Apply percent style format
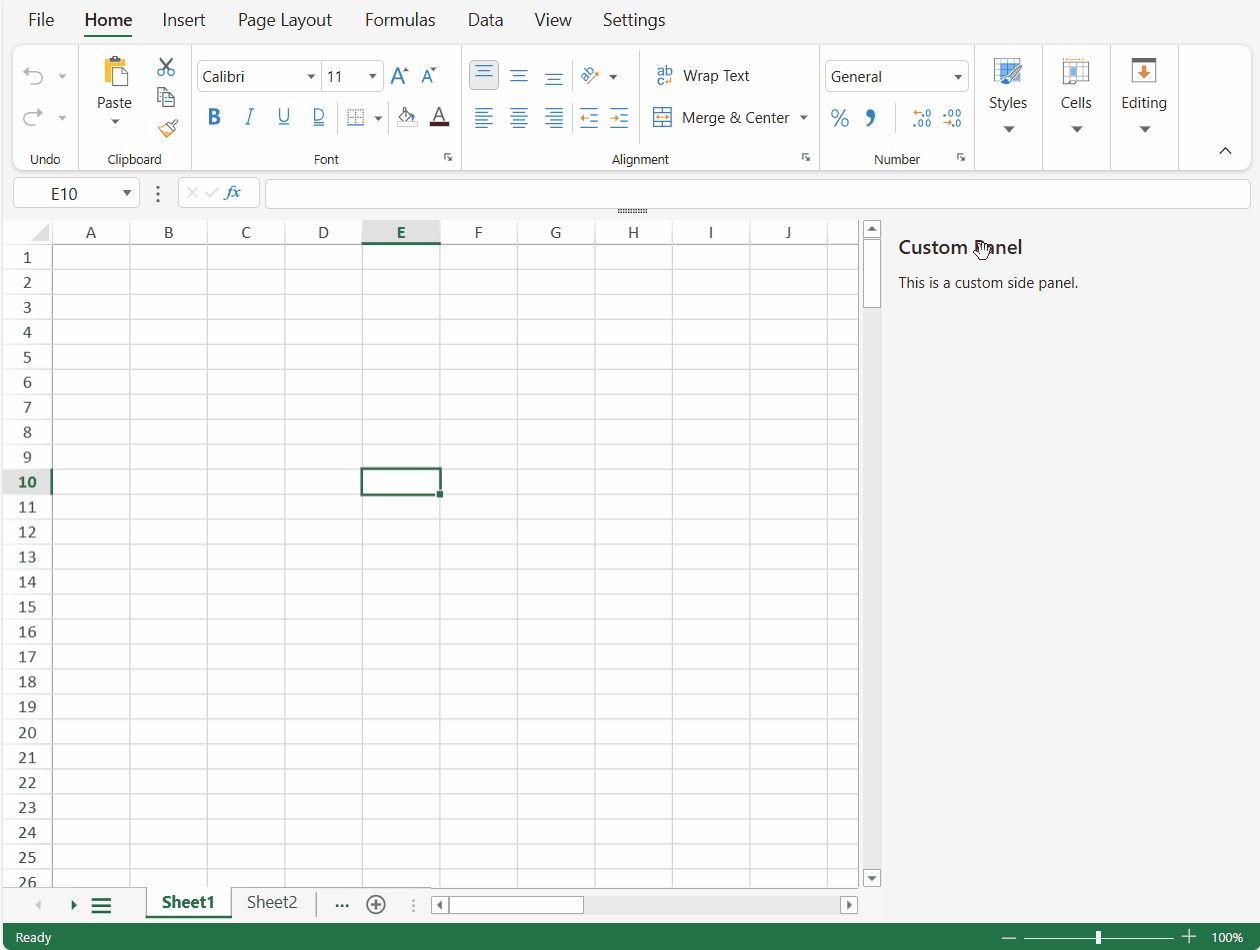Image resolution: width=1260 pixels, height=950 pixels. pyautogui.click(x=840, y=119)
